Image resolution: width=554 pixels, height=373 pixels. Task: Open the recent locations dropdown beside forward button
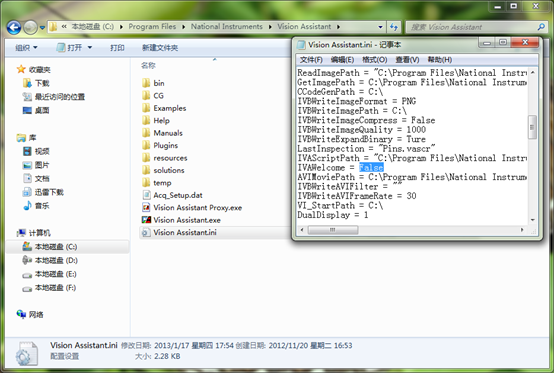pyautogui.click(x=42, y=27)
